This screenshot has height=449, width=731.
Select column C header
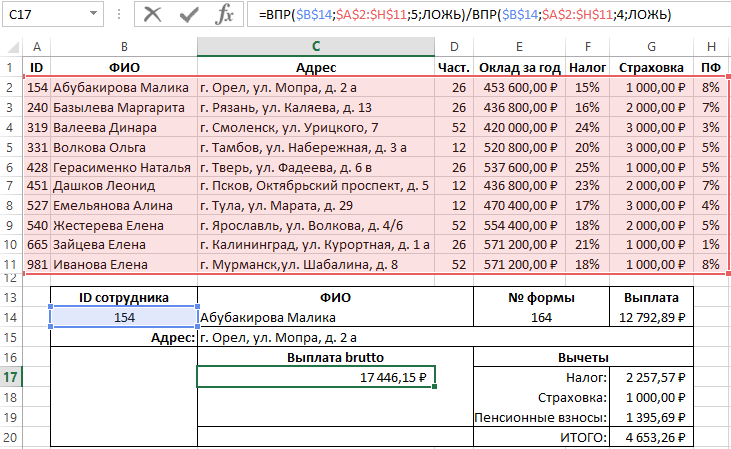pos(316,47)
